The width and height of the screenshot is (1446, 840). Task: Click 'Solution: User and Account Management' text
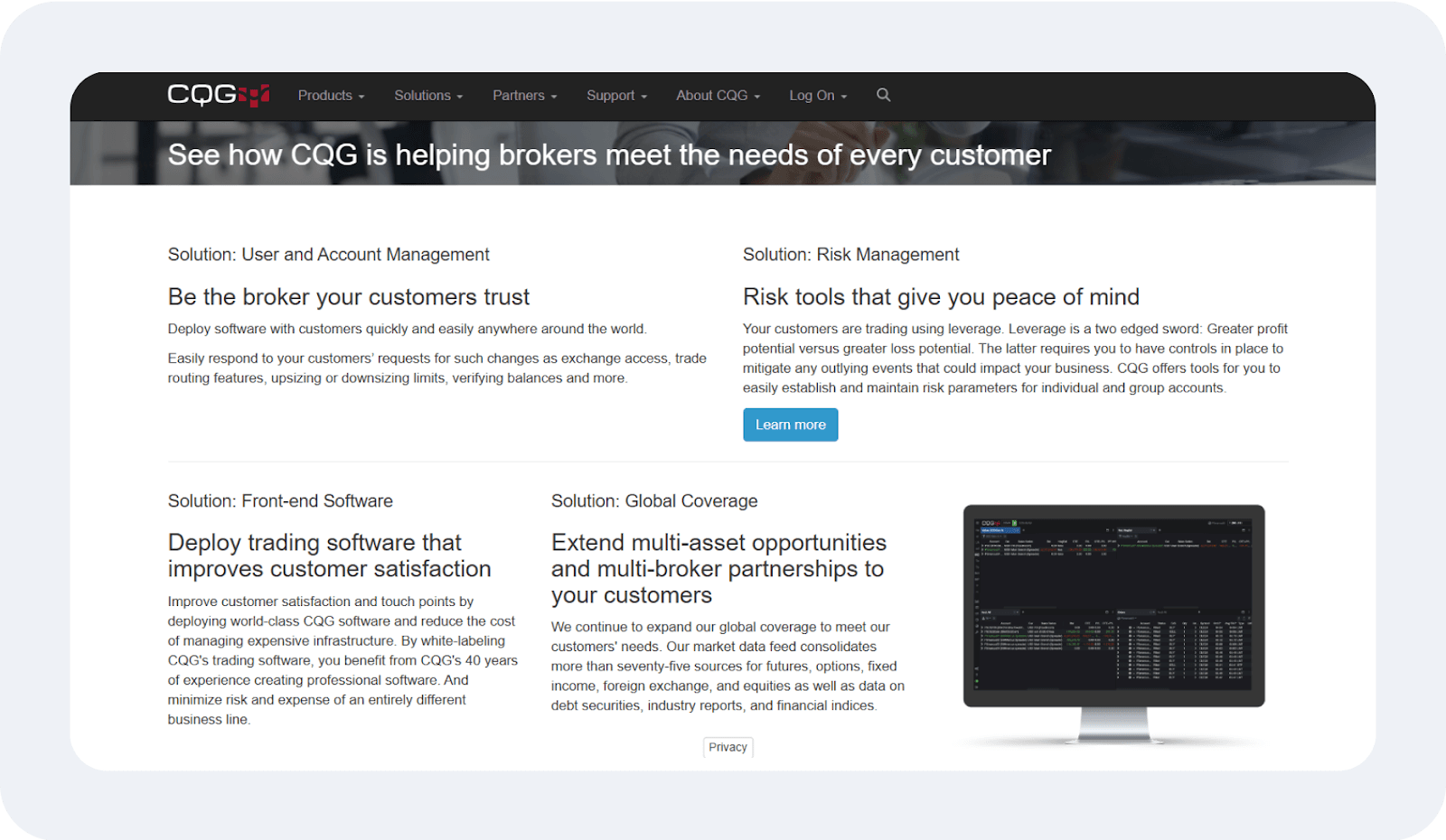pos(328,255)
